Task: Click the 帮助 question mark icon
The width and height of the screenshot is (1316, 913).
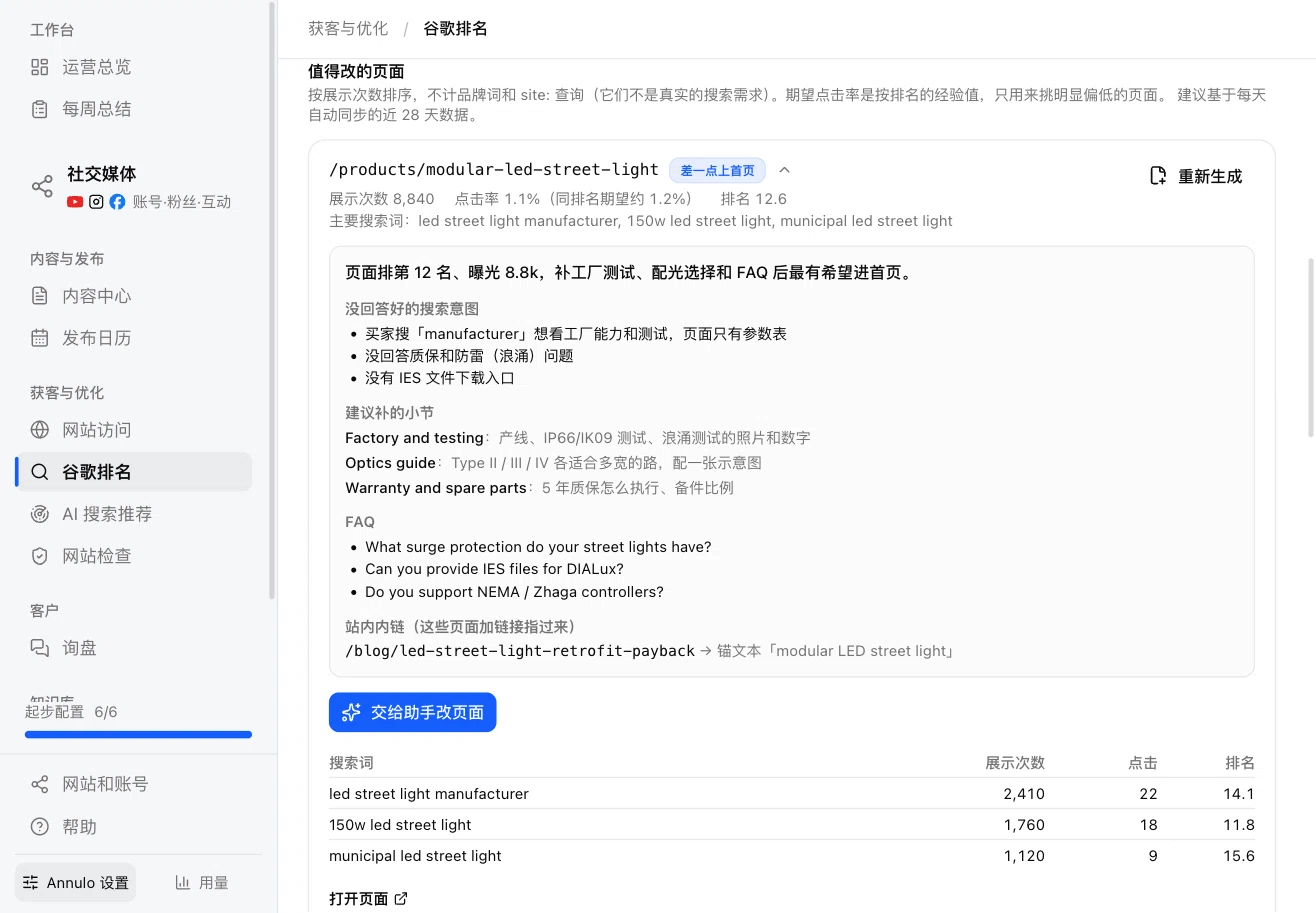Action: coord(40,827)
